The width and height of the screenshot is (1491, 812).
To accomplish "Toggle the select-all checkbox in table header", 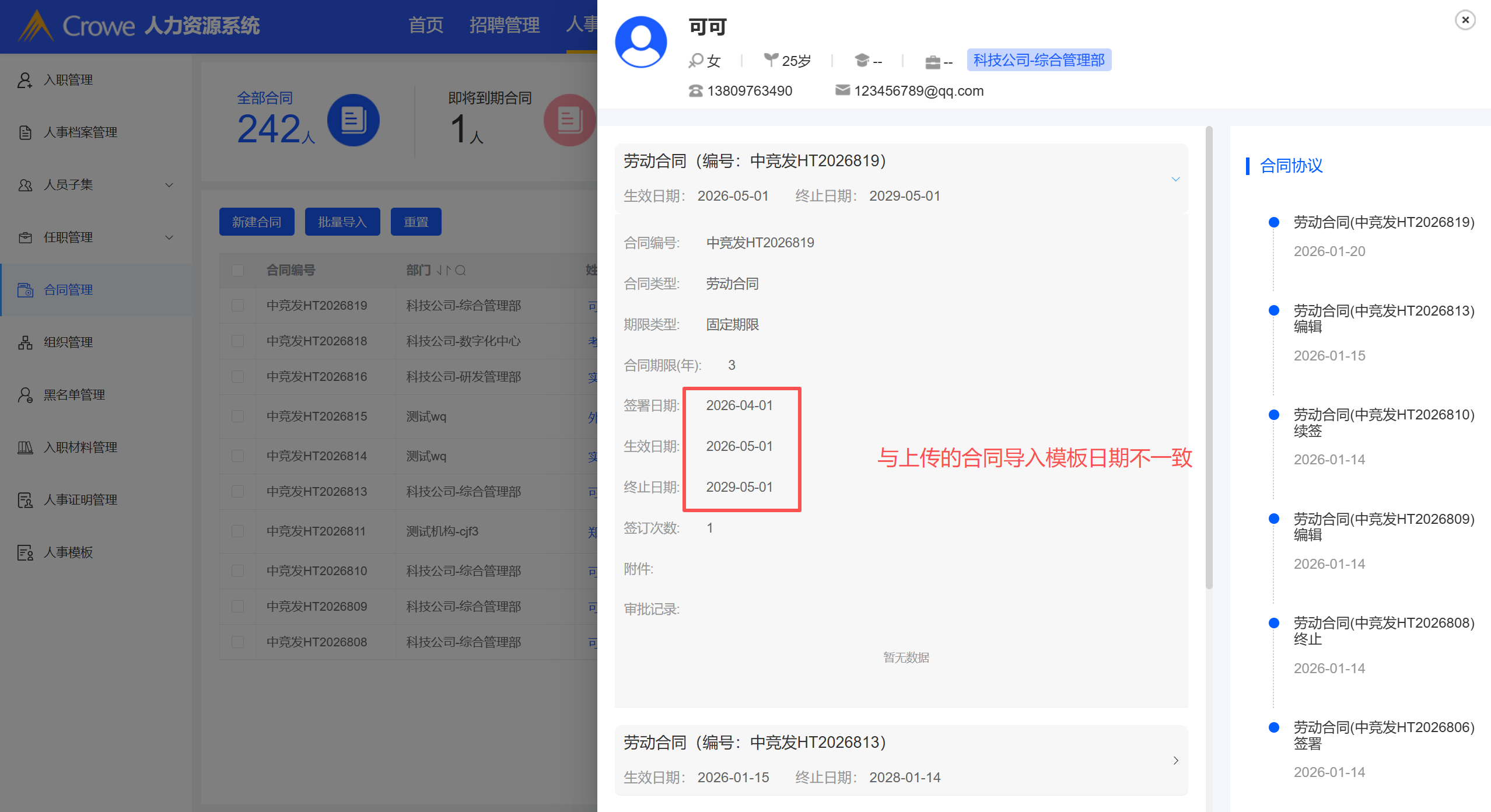I will (237, 270).
